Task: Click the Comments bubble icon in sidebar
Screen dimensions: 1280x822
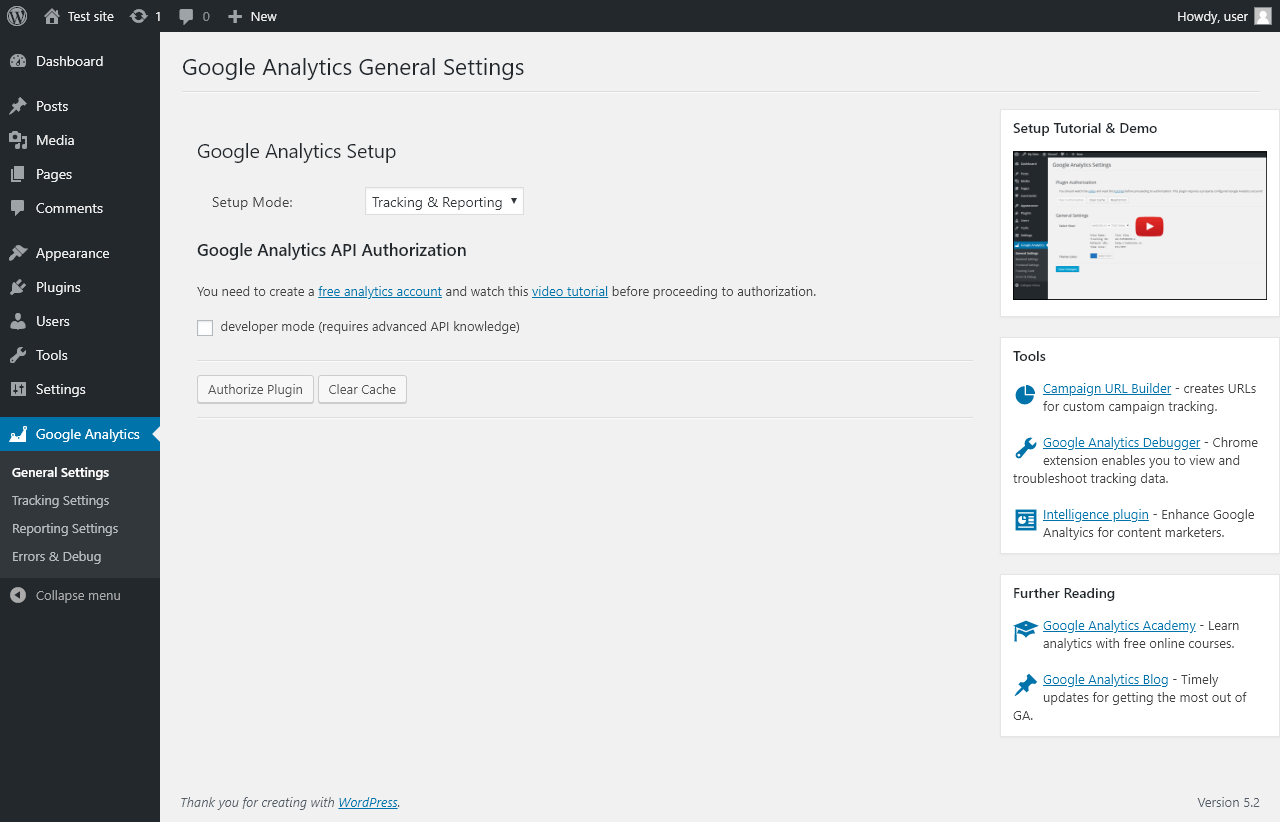Action: (18, 208)
